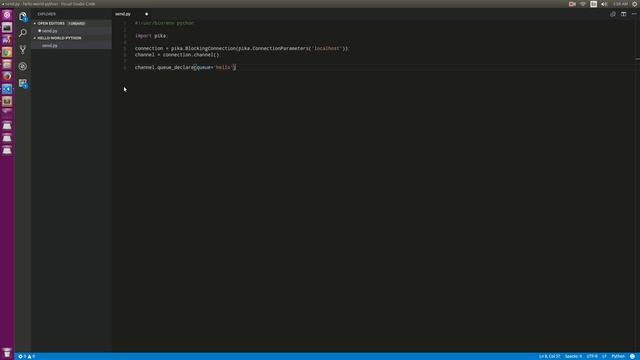
Task: Change language mode via Python indicator
Action: (x=618, y=356)
